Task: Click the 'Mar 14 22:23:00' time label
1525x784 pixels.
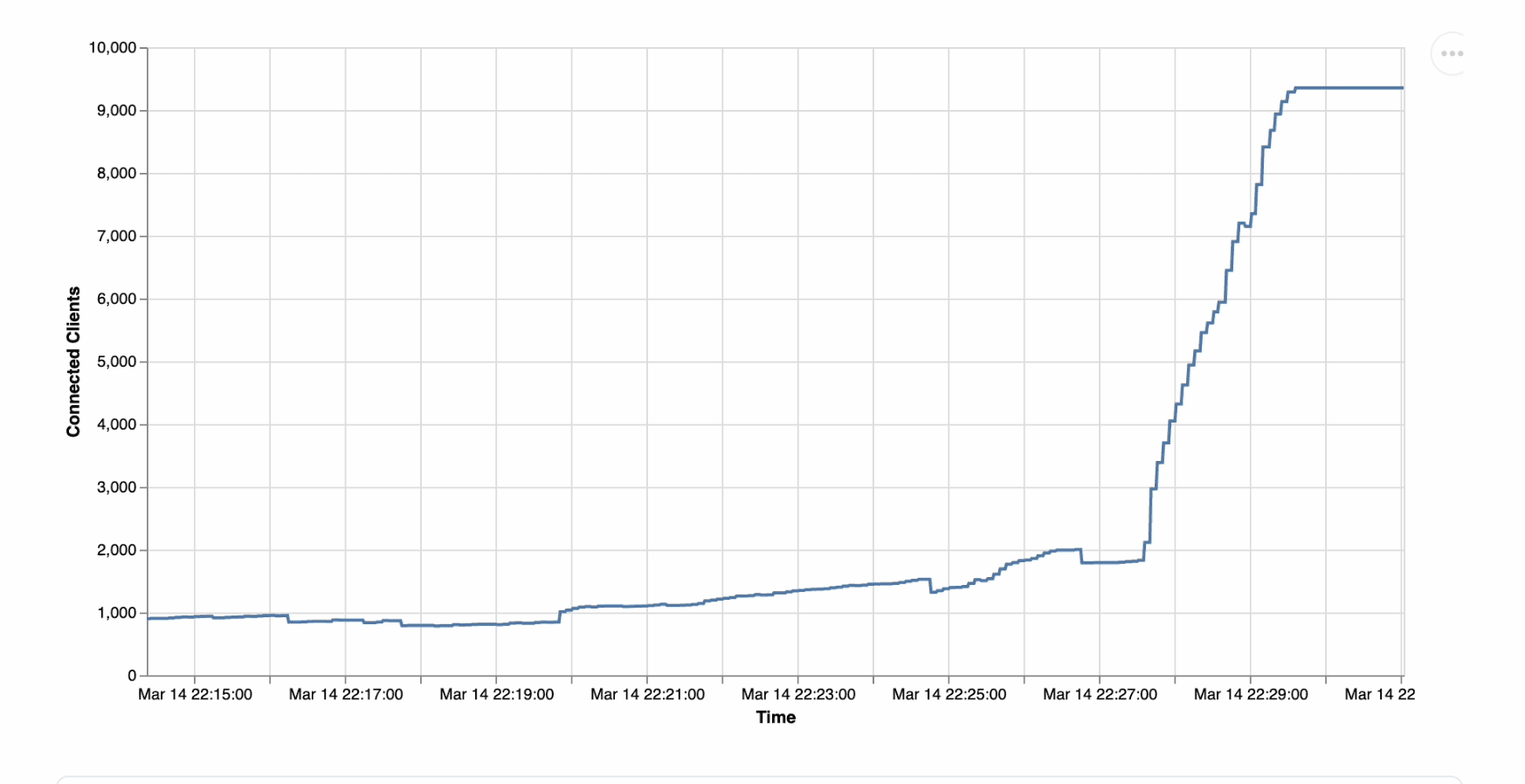Action: [x=798, y=694]
